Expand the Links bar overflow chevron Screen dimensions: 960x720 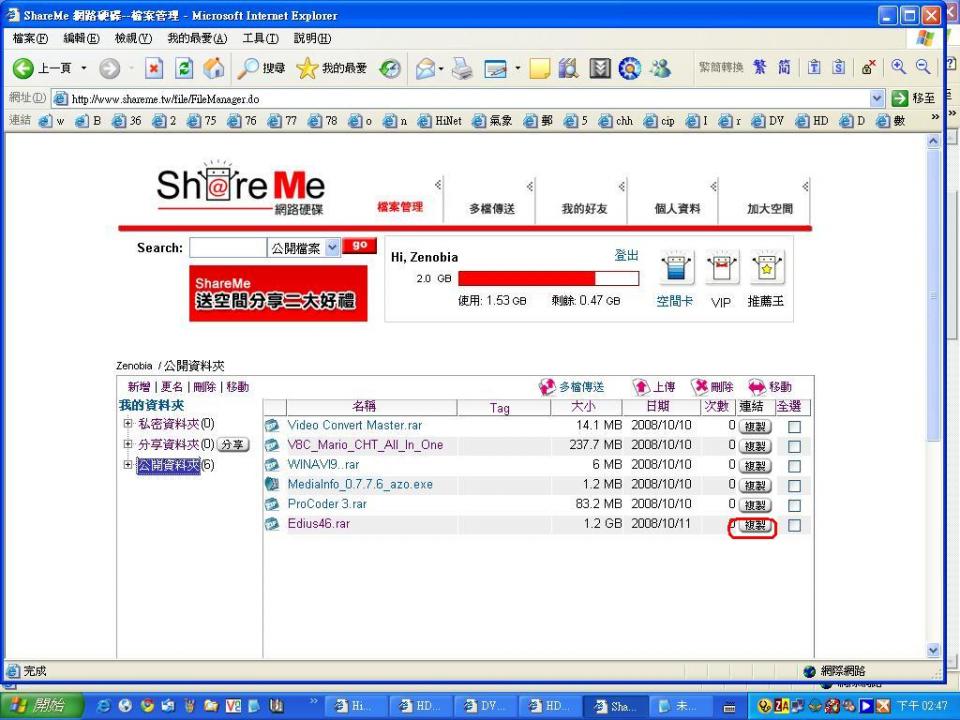click(935, 117)
